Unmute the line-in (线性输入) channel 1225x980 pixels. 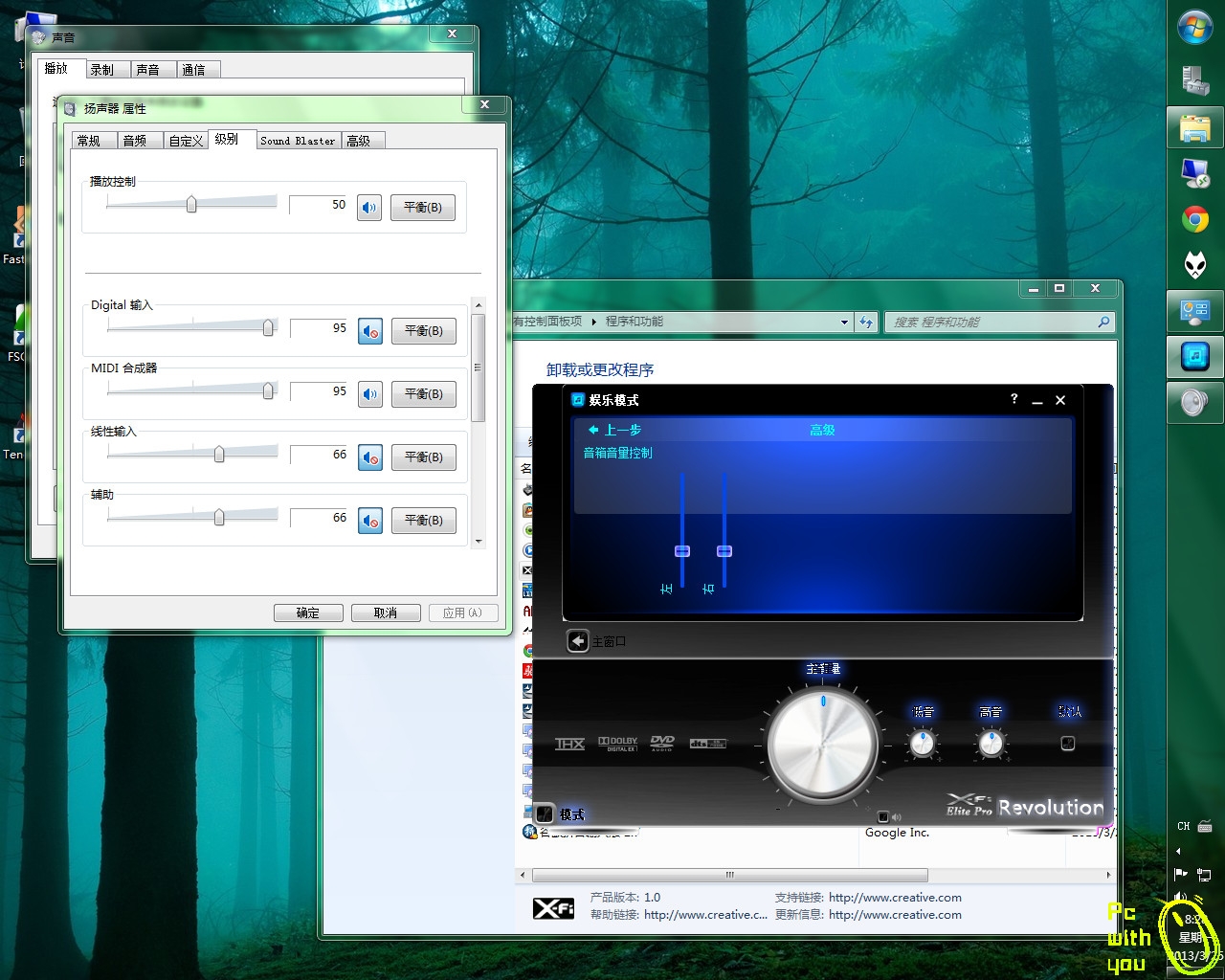[370, 457]
